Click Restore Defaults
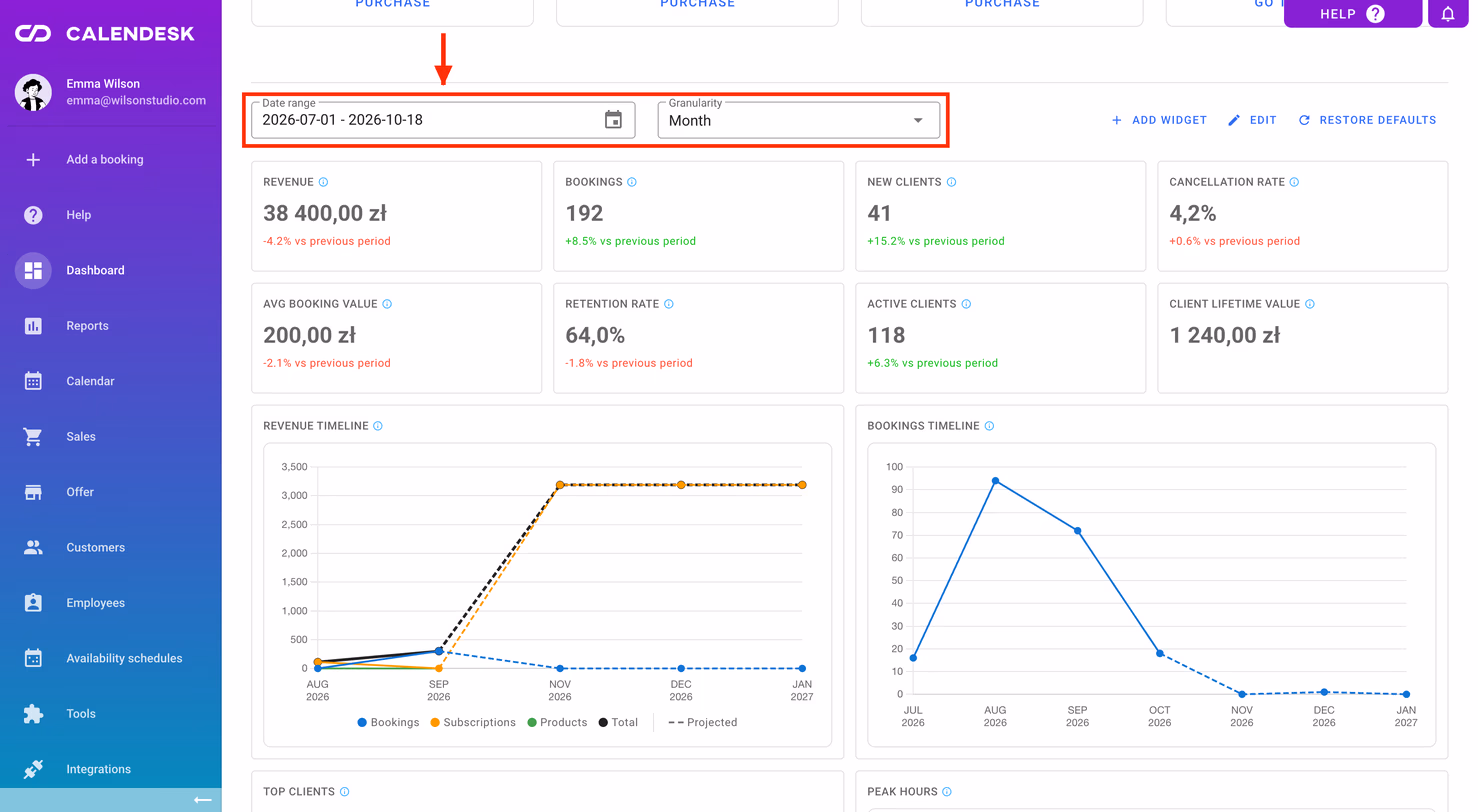The height and width of the screenshot is (812, 1478). click(x=1367, y=120)
